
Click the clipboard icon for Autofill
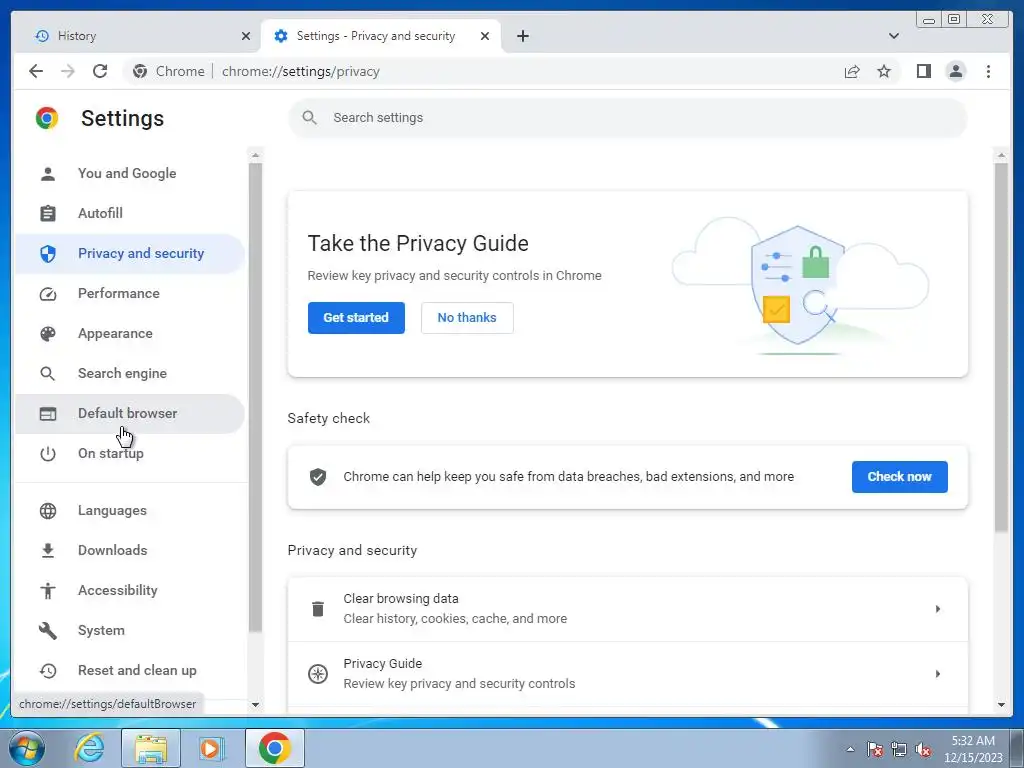click(x=48, y=214)
